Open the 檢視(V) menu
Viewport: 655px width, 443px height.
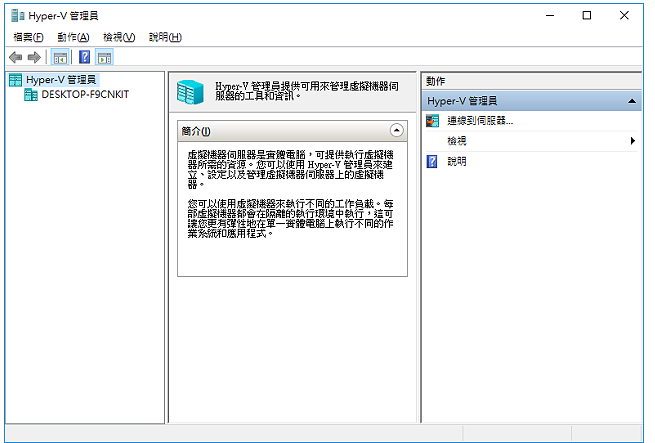point(119,37)
